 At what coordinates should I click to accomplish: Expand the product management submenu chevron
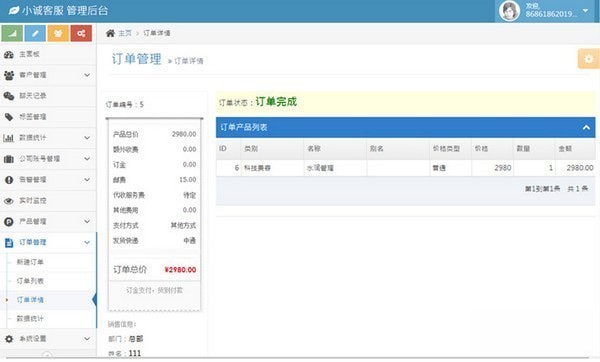[x=87, y=222]
